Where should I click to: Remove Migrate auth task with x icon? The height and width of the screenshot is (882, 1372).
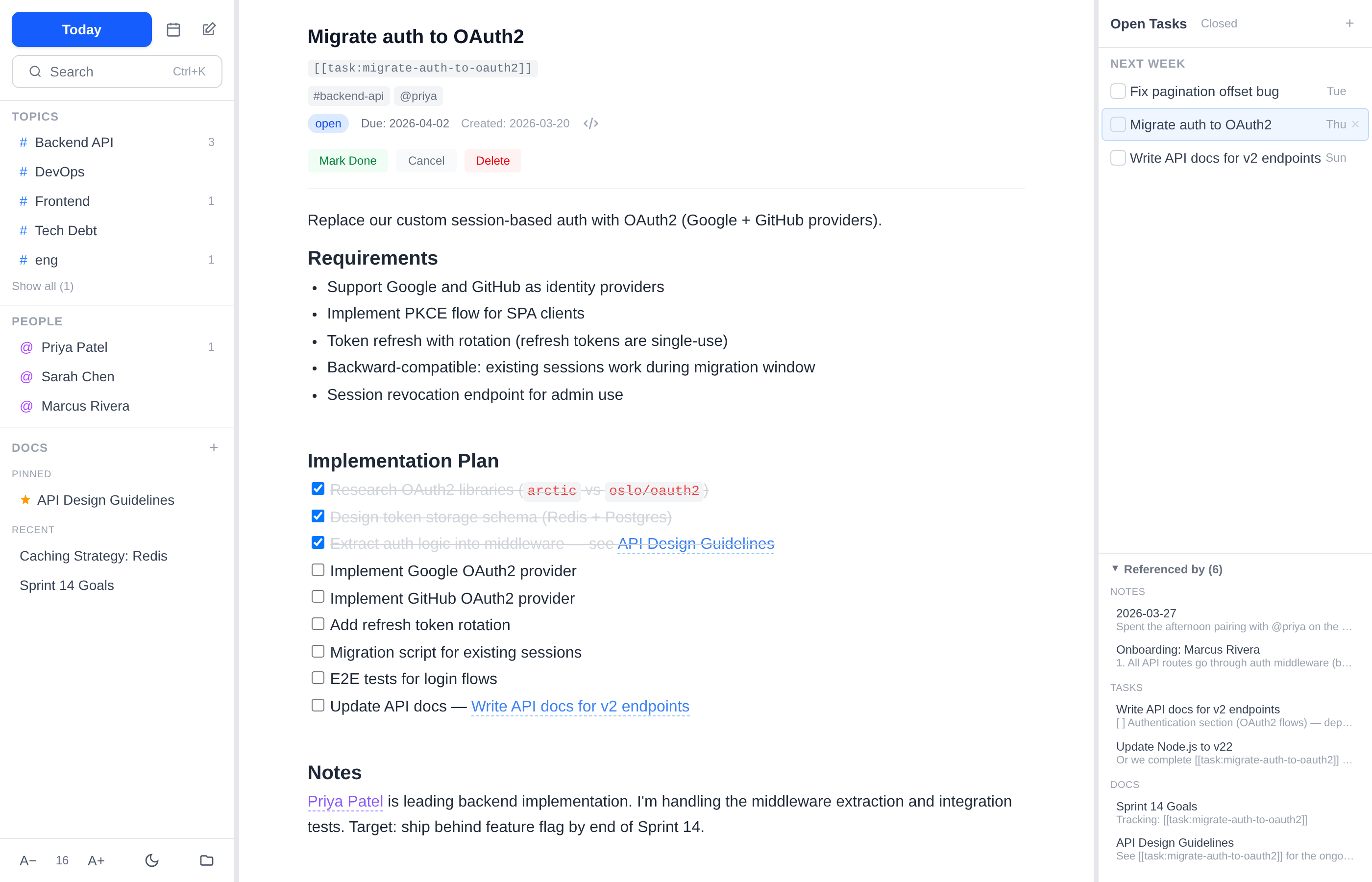point(1355,124)
